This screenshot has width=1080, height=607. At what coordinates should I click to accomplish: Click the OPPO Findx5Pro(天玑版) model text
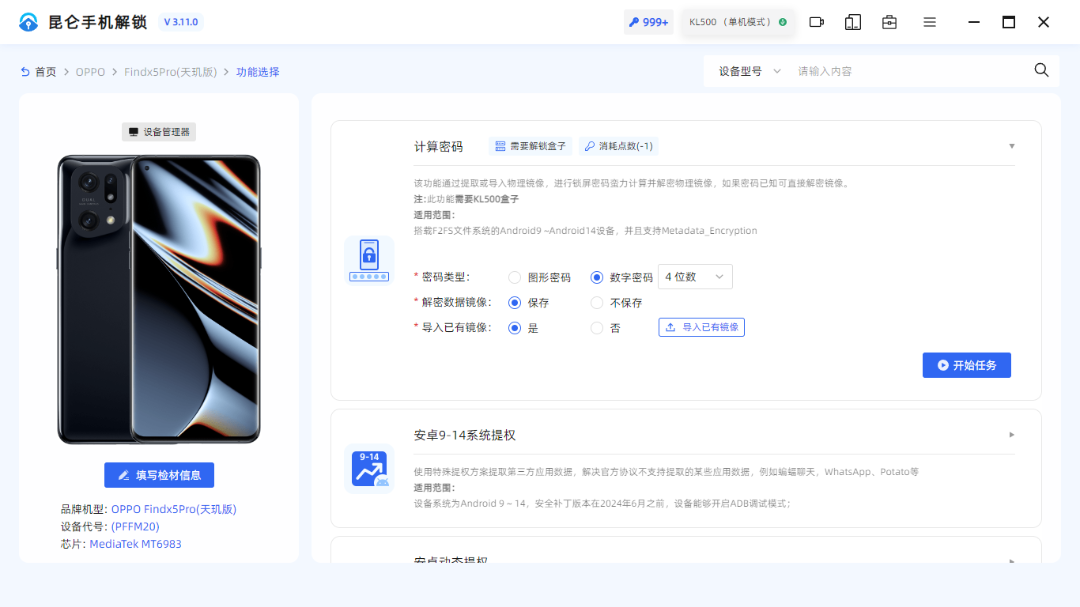(x=174, y=509)
